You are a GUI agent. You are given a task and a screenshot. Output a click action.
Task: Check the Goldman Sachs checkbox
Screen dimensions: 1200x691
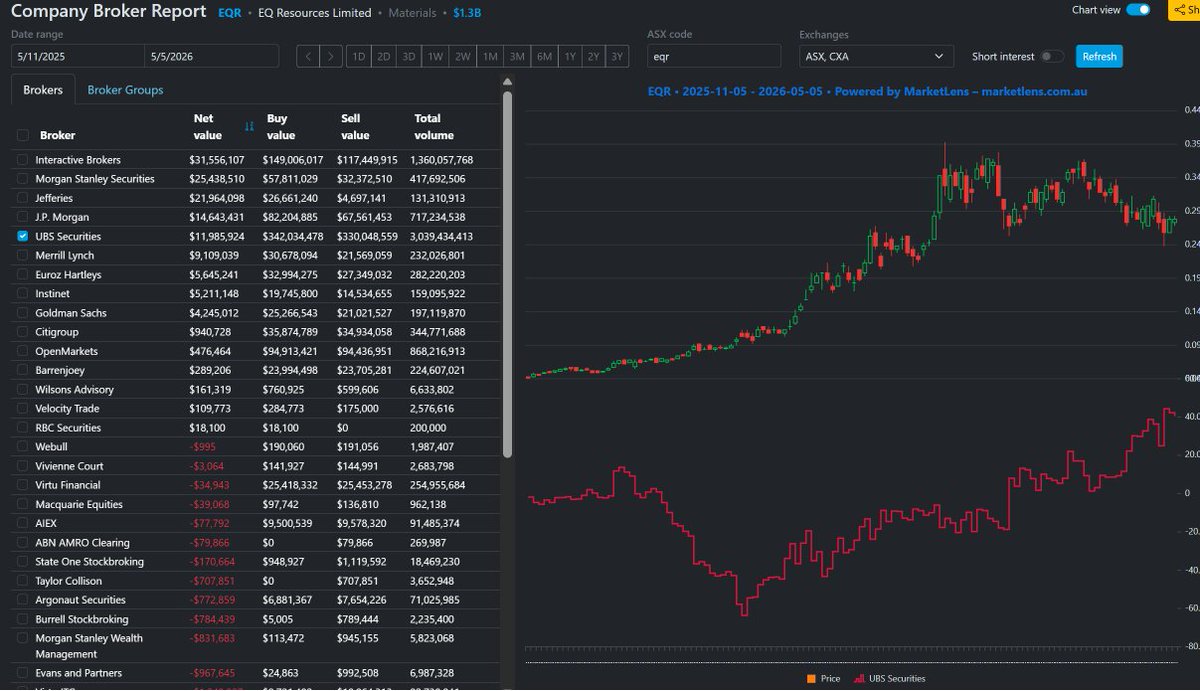pyautogui.click(x=23, y=313)
